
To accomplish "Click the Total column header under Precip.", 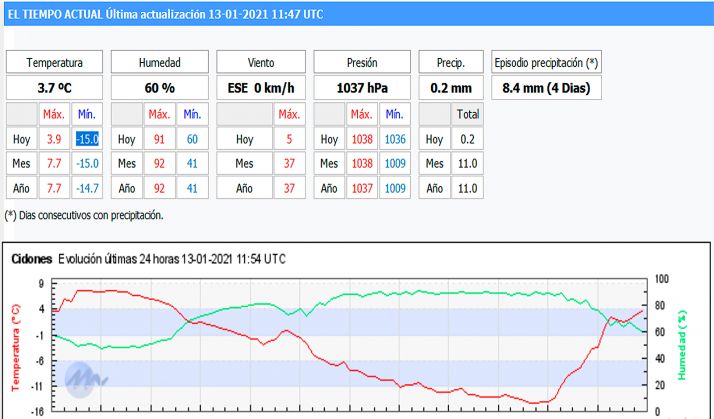I will coord(467,114).
